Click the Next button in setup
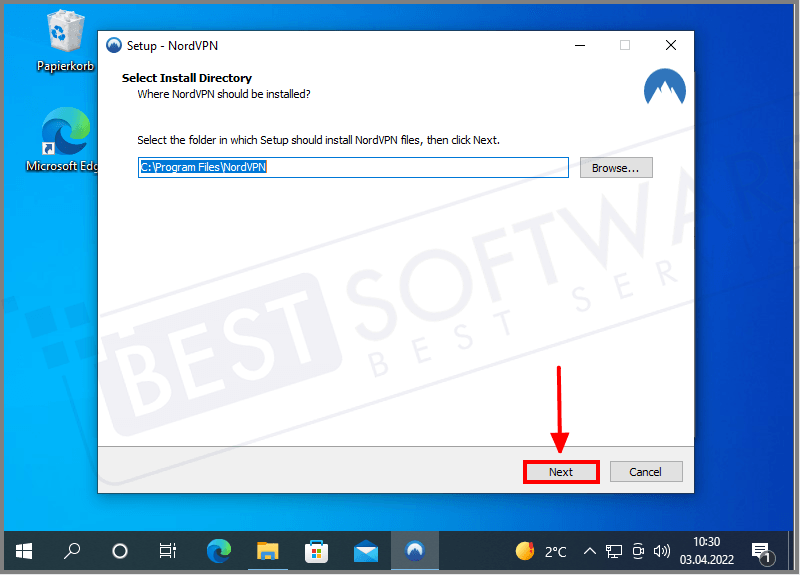800x575 pixels. 561,472
